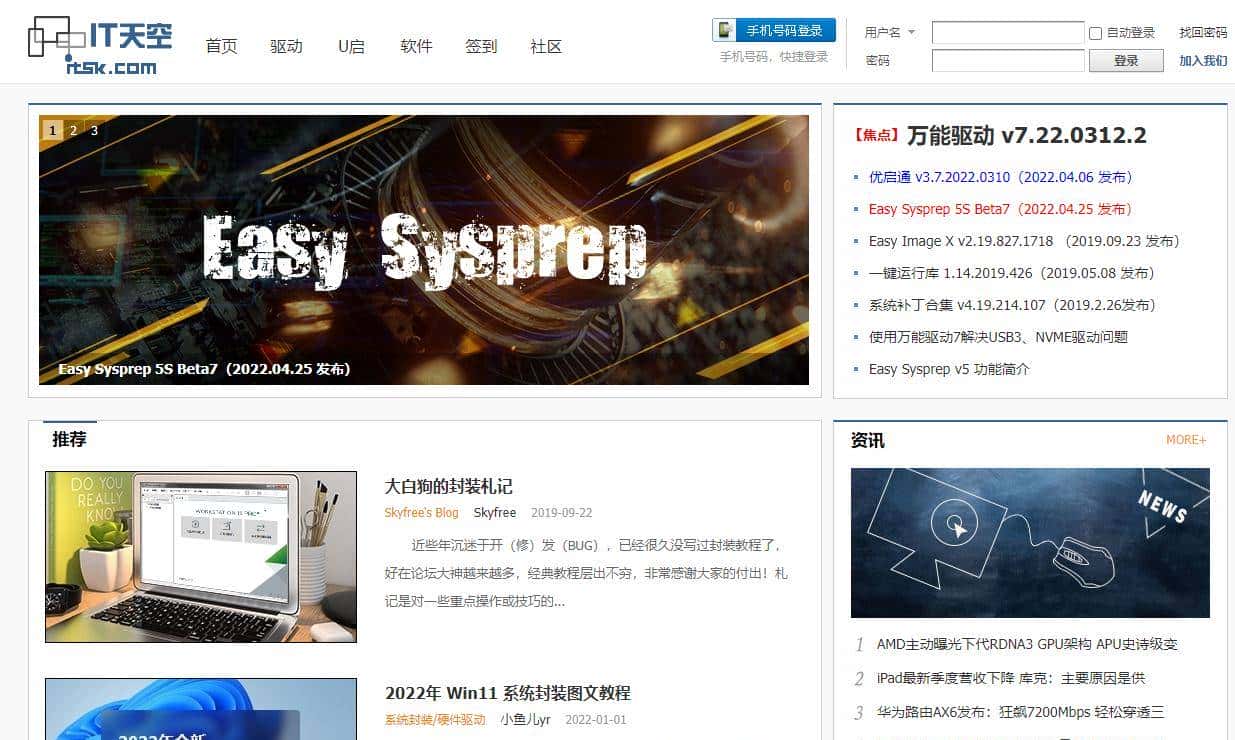Select 社区 in the navigation bar

[x=546, y=46]
